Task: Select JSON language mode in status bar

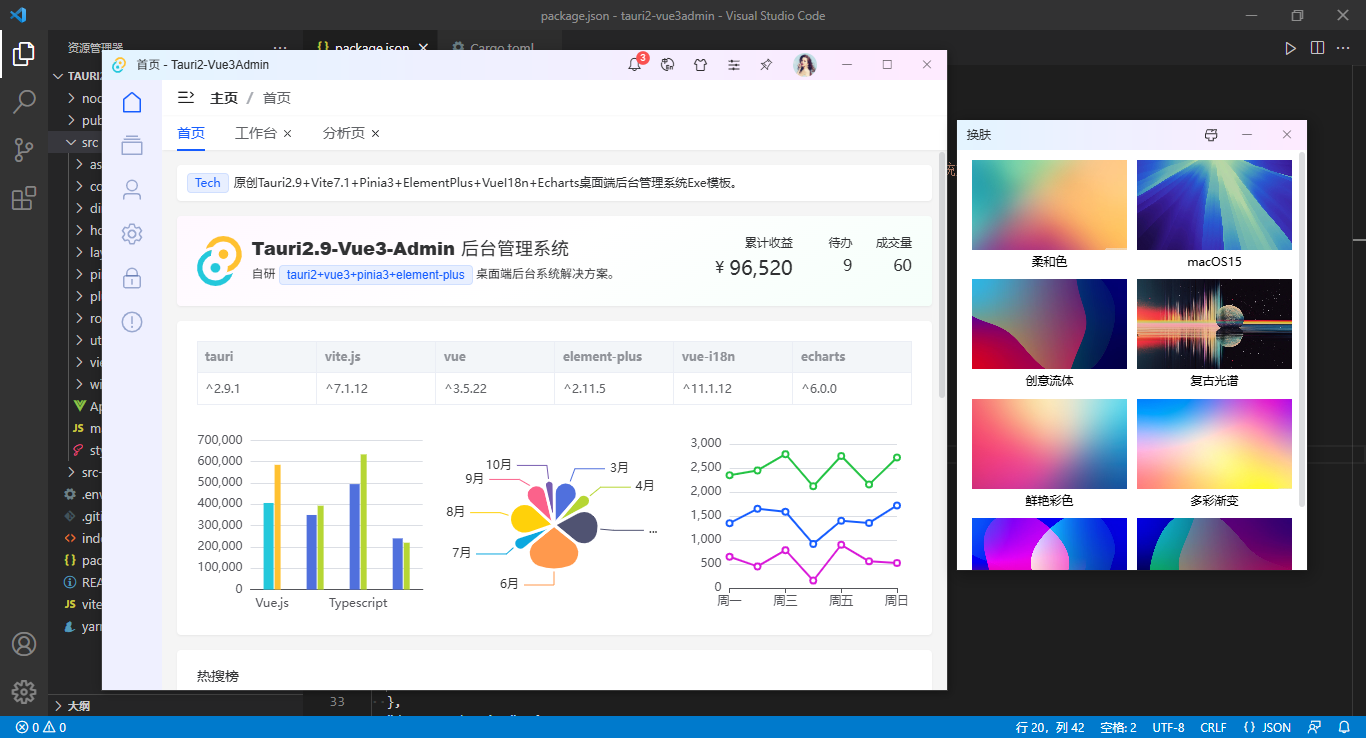Action: pos(1268,727)
